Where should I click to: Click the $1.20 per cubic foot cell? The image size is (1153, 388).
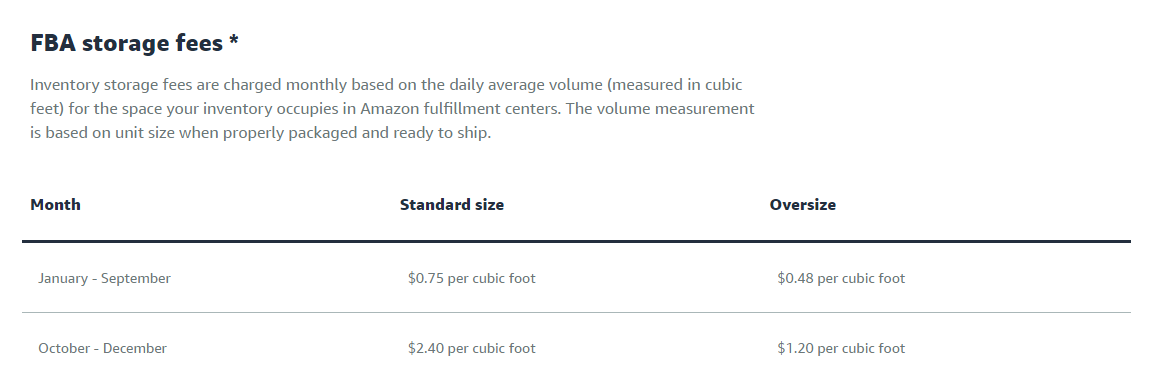coord(841,348)
